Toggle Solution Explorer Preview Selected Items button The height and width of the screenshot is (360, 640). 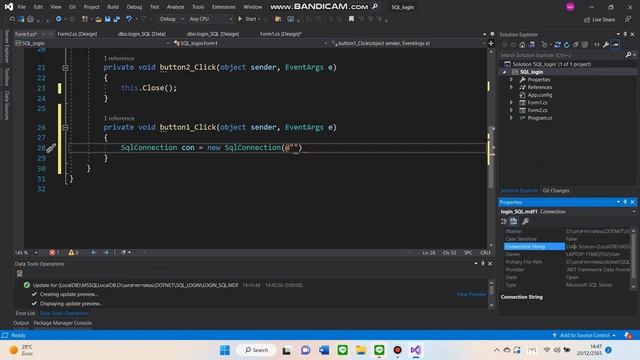[x=616, y=44]
